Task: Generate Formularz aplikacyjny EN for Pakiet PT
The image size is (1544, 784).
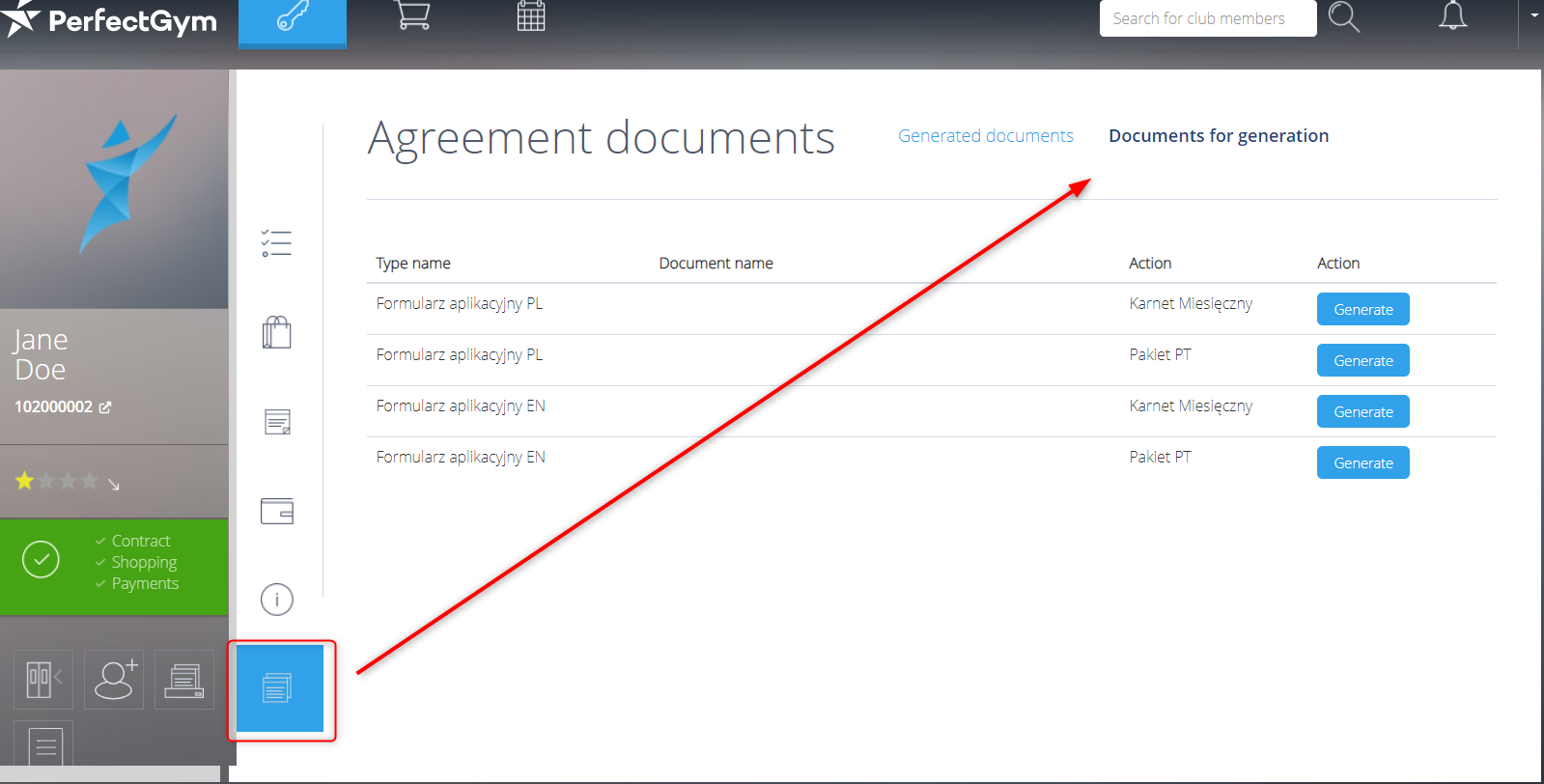Action: (x=1362, y=462)
